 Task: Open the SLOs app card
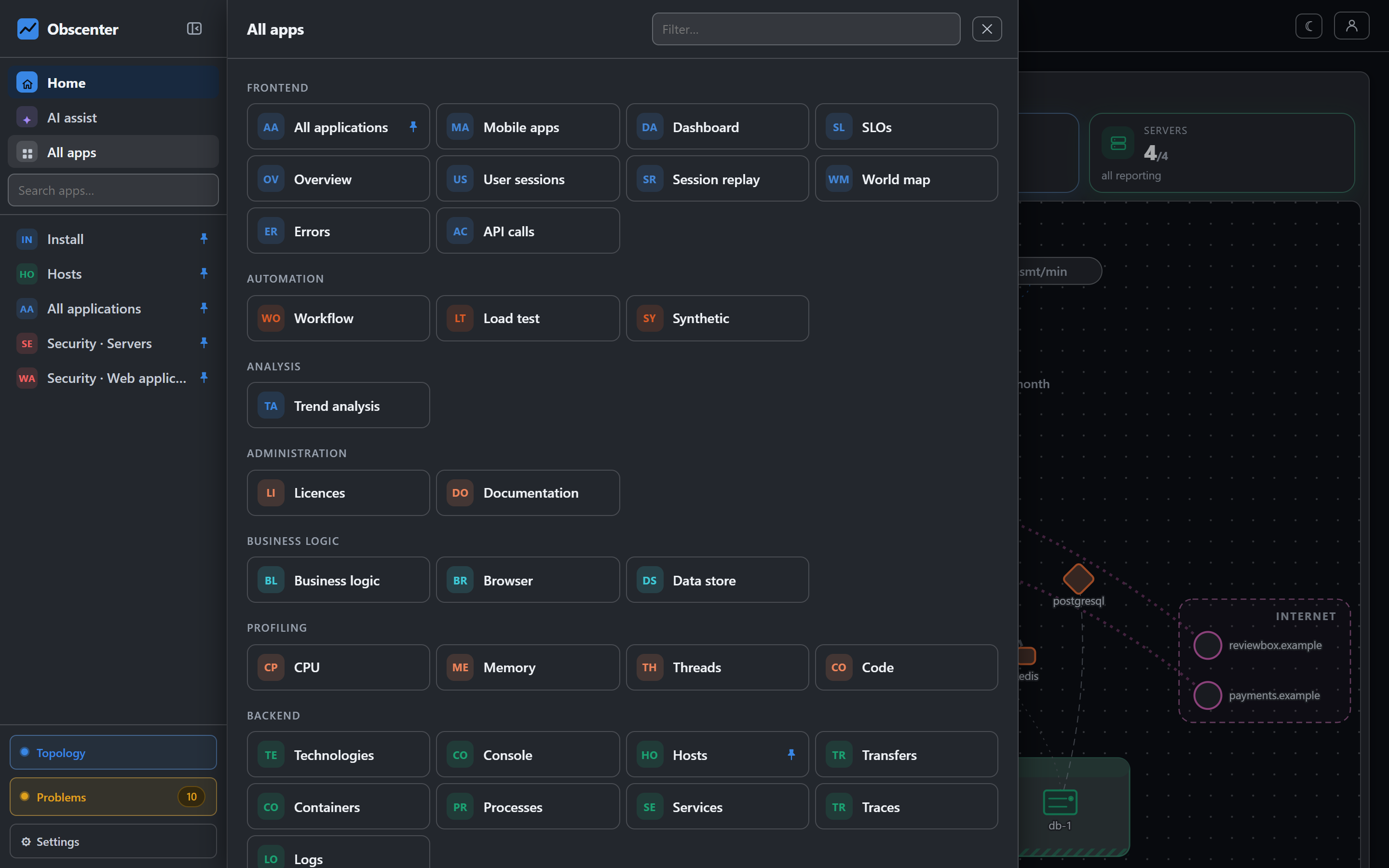[906, 127]
